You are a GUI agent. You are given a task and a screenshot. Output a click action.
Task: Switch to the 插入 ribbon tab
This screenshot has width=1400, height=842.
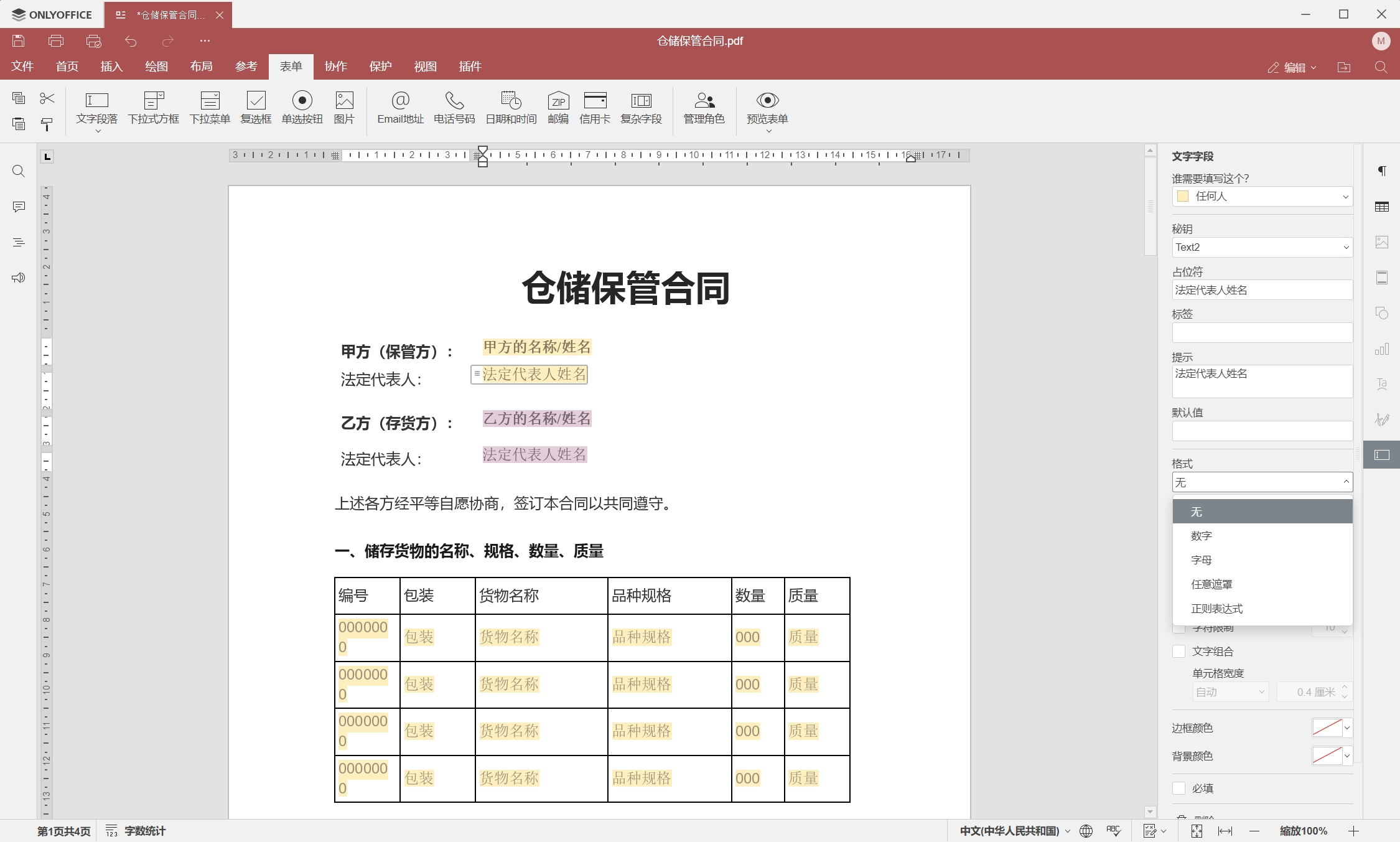click(111, 67)
